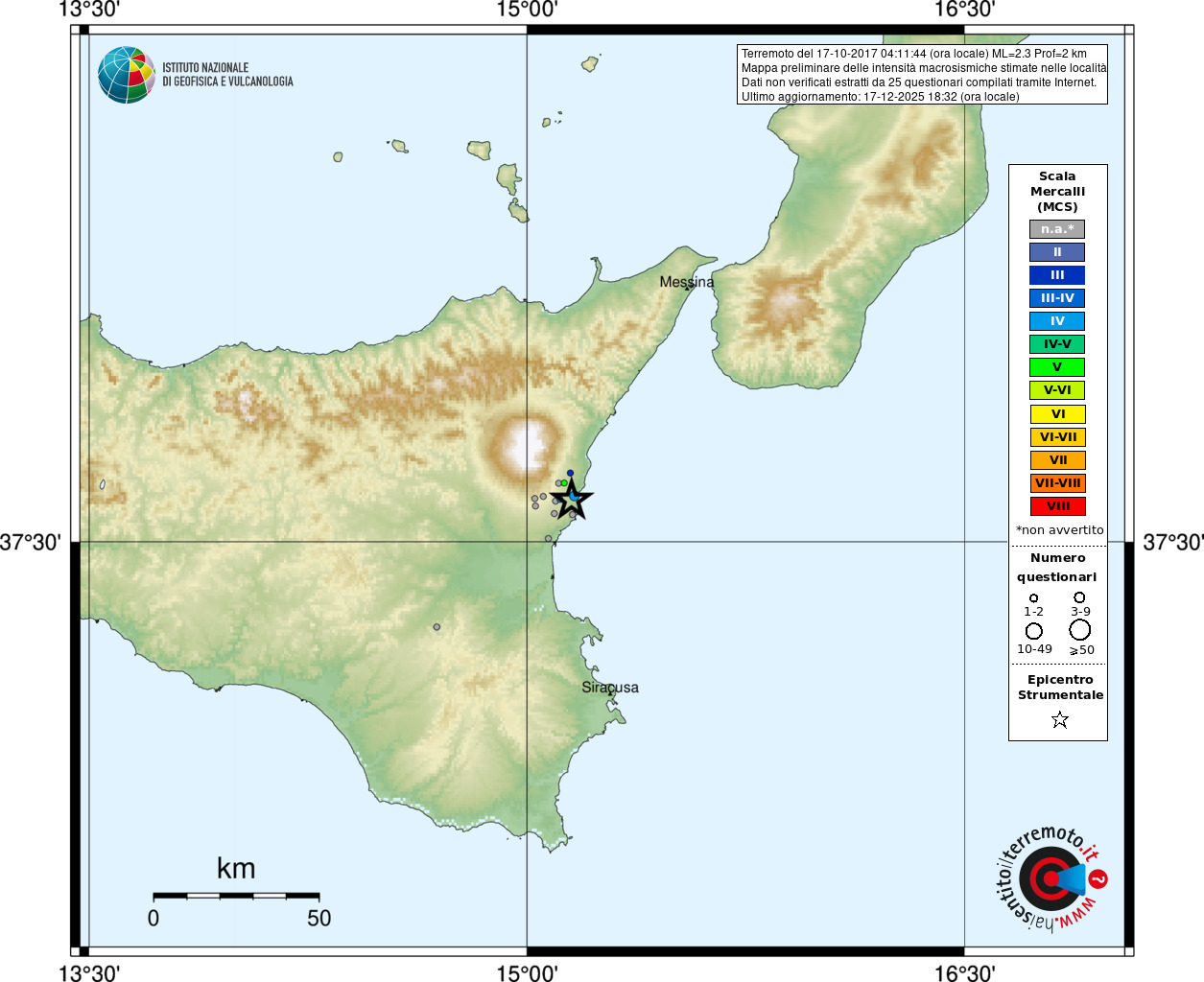Click the dark blue marker north of epicenter

[x=570, y=473]
